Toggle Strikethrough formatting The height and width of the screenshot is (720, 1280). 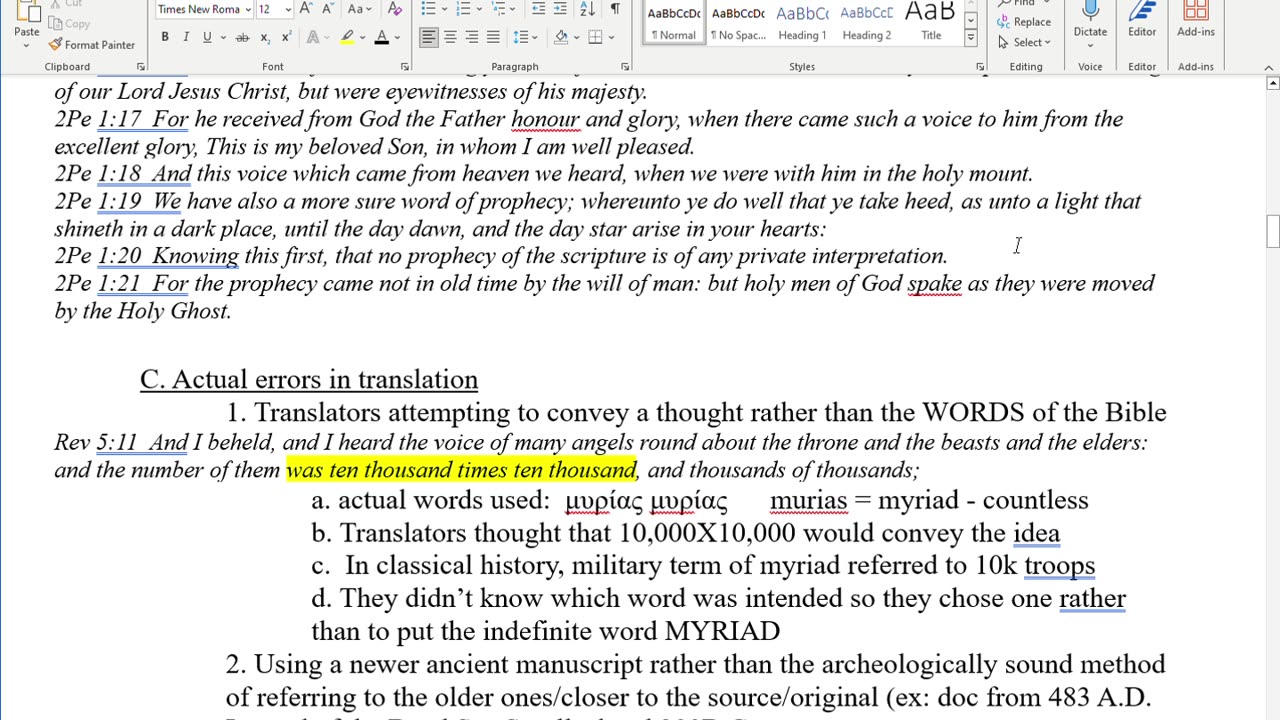(x=243, y=38)
